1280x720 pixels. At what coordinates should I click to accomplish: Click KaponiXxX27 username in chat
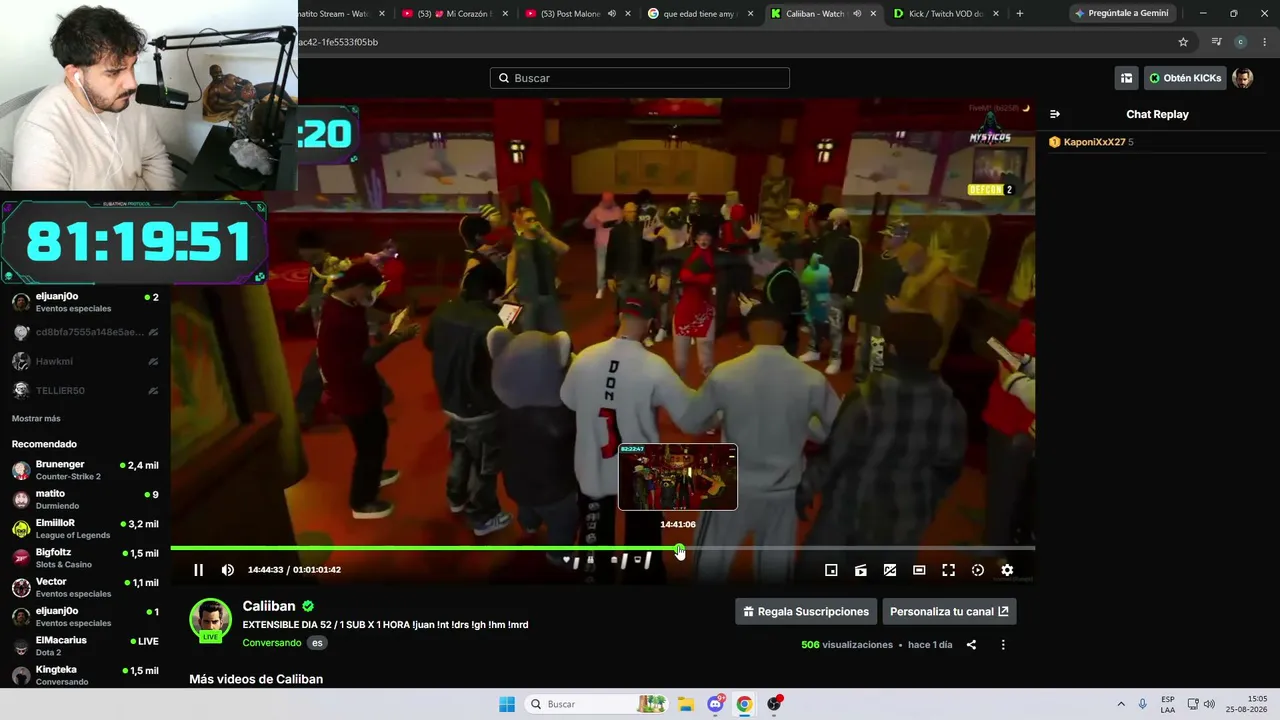[x=1094, y=142]
